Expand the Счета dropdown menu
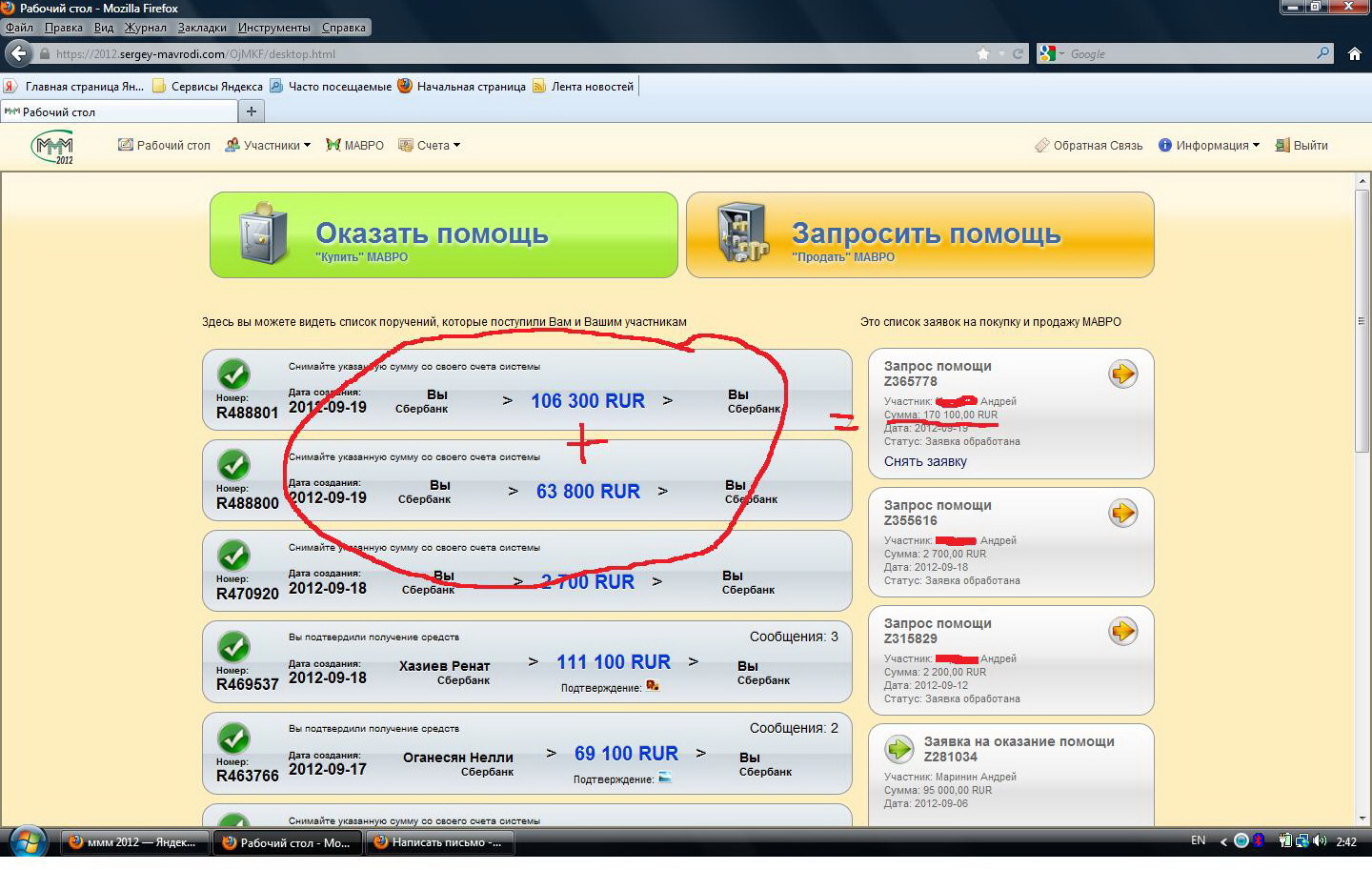The width and height of the screenshot is (1372, 870). (429, 146)
